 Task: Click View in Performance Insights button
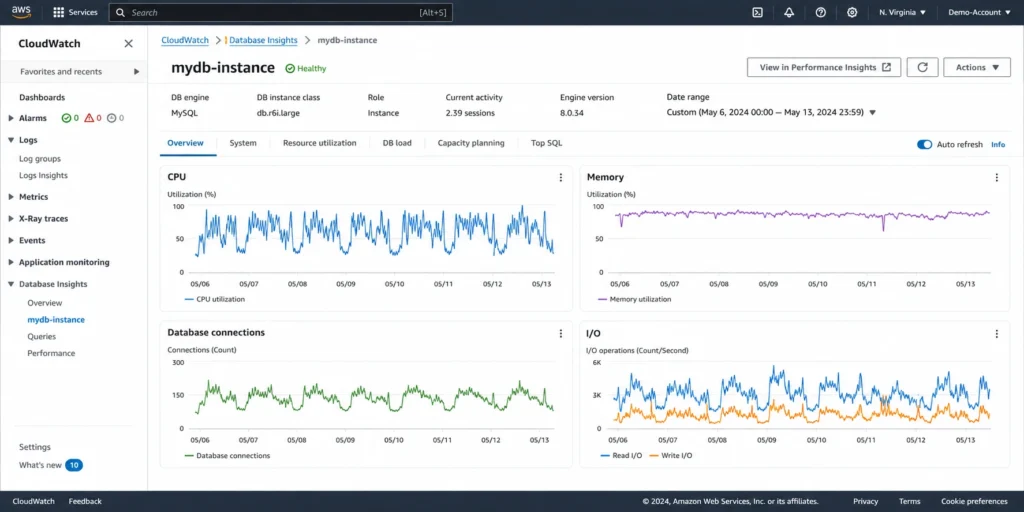(x=824, y=67)
